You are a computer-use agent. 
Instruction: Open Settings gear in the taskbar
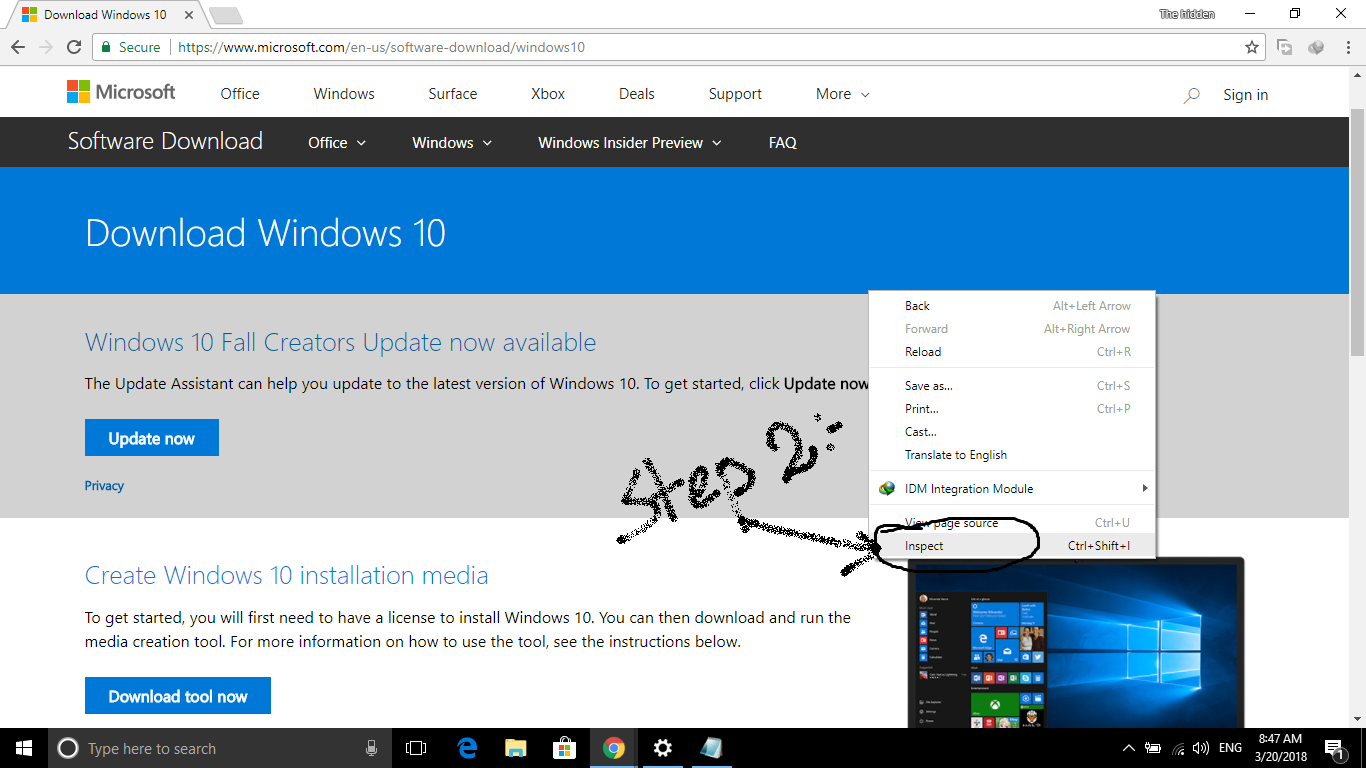662,748
